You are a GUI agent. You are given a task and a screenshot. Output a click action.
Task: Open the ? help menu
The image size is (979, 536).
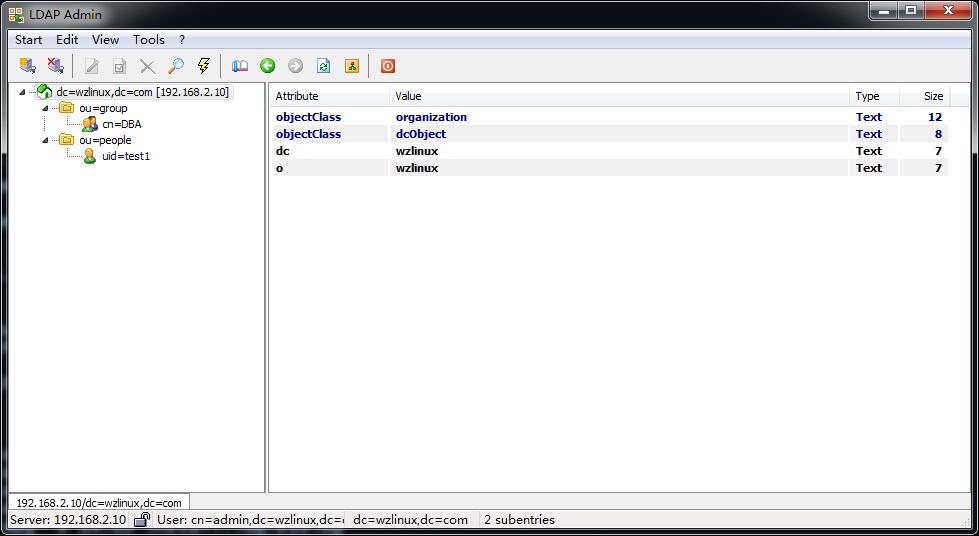click(182, 39)
